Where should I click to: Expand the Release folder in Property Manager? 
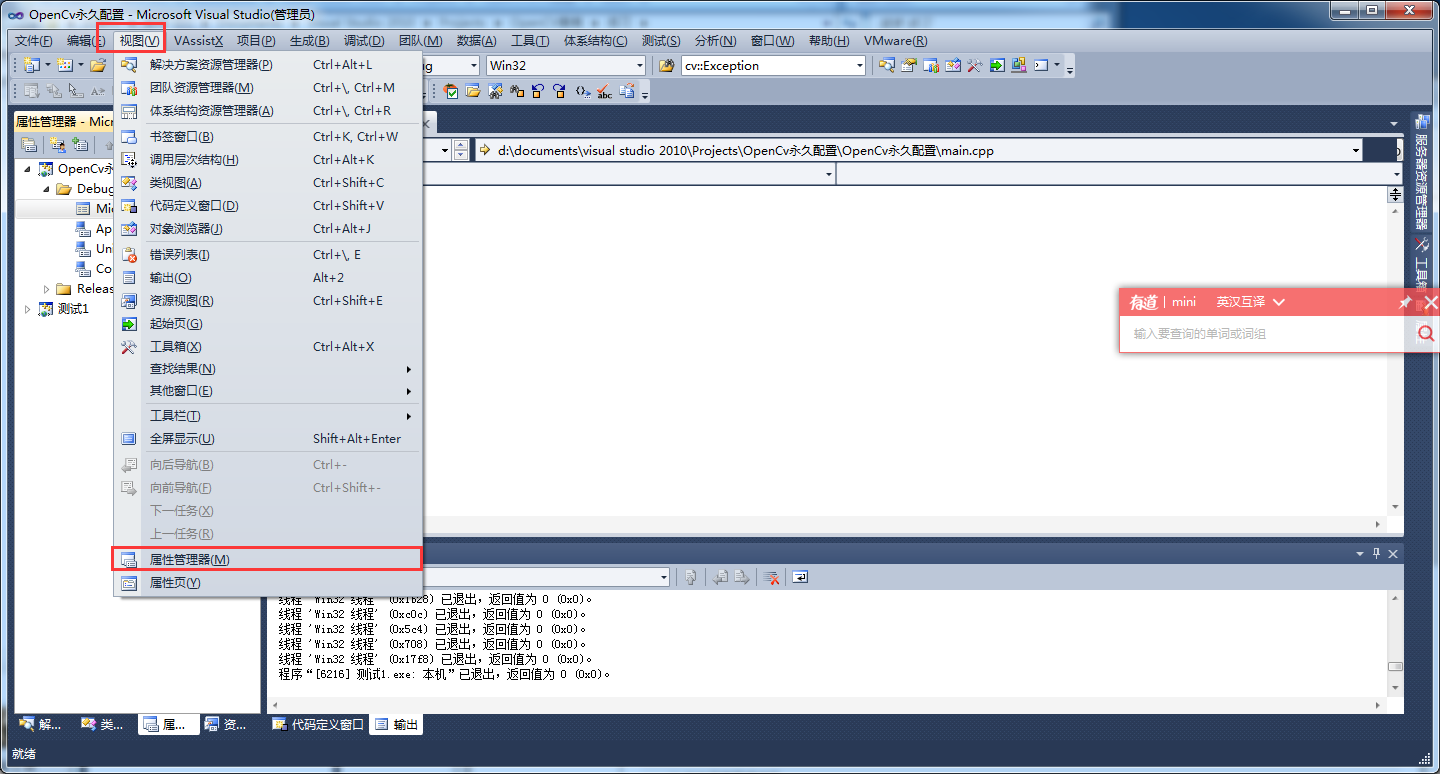point(46,289)
